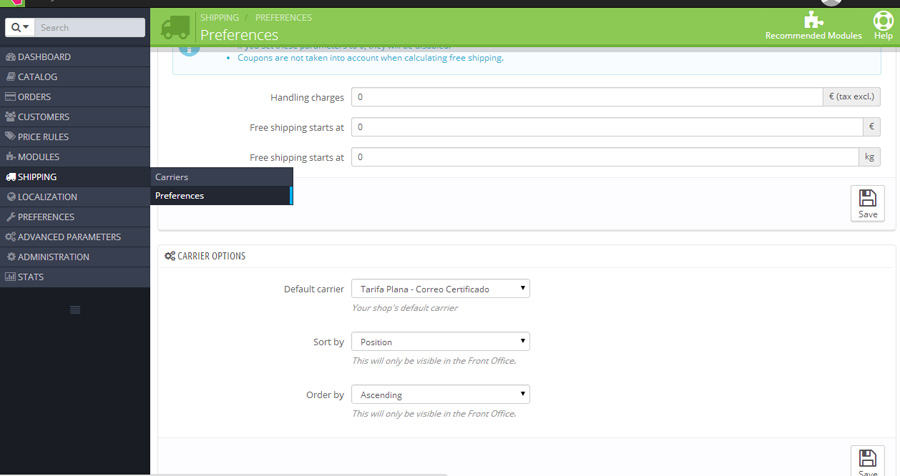The width and height of the screenshot is (900, 476).
Task: Click the 'Coupons are not taken into account' note
Action: coord(370,58)
